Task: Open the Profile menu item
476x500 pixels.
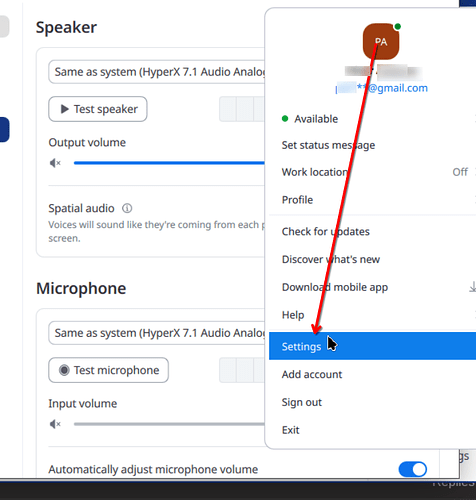Action: (372, 200)
